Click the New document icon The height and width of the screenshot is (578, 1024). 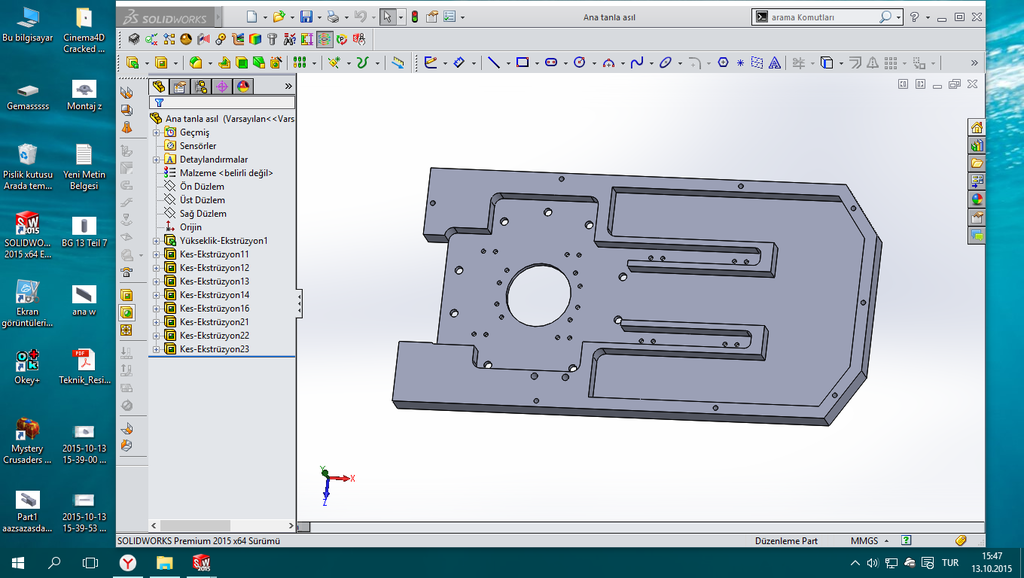[x=252, y=17]
